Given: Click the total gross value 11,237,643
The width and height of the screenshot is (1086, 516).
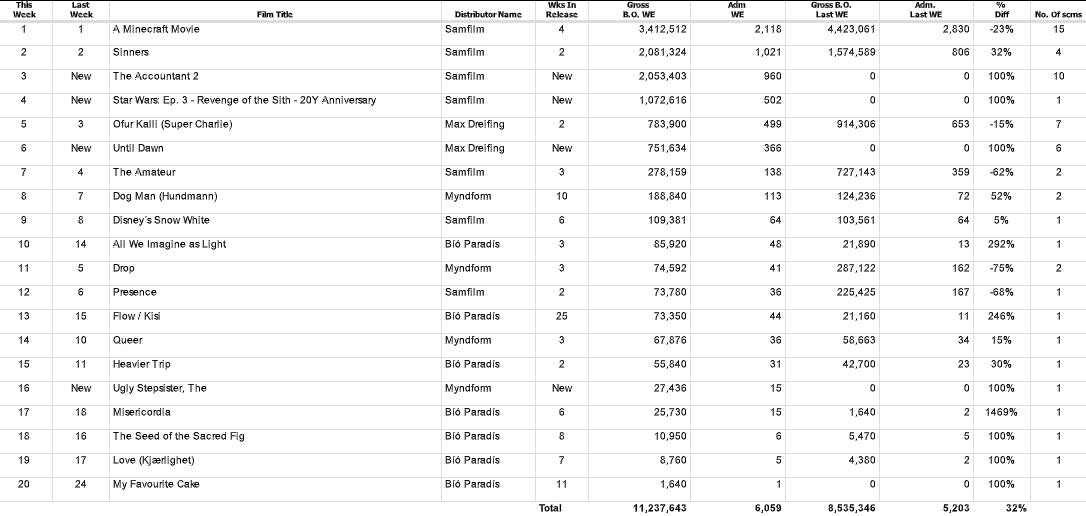Looking at the screenshot, I should pos(659,508).
